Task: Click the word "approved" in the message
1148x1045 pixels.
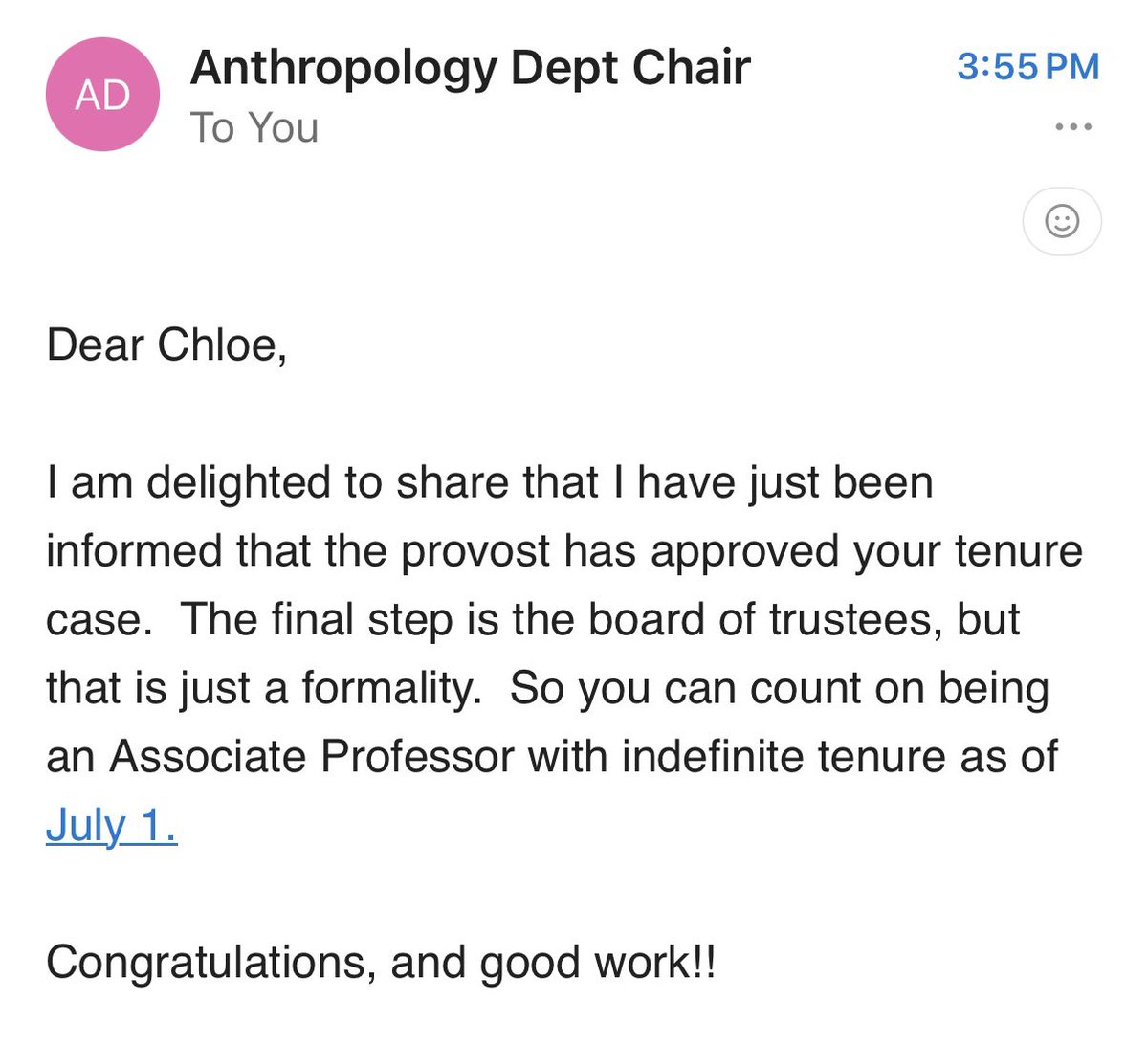Action: tap(742, 550)
